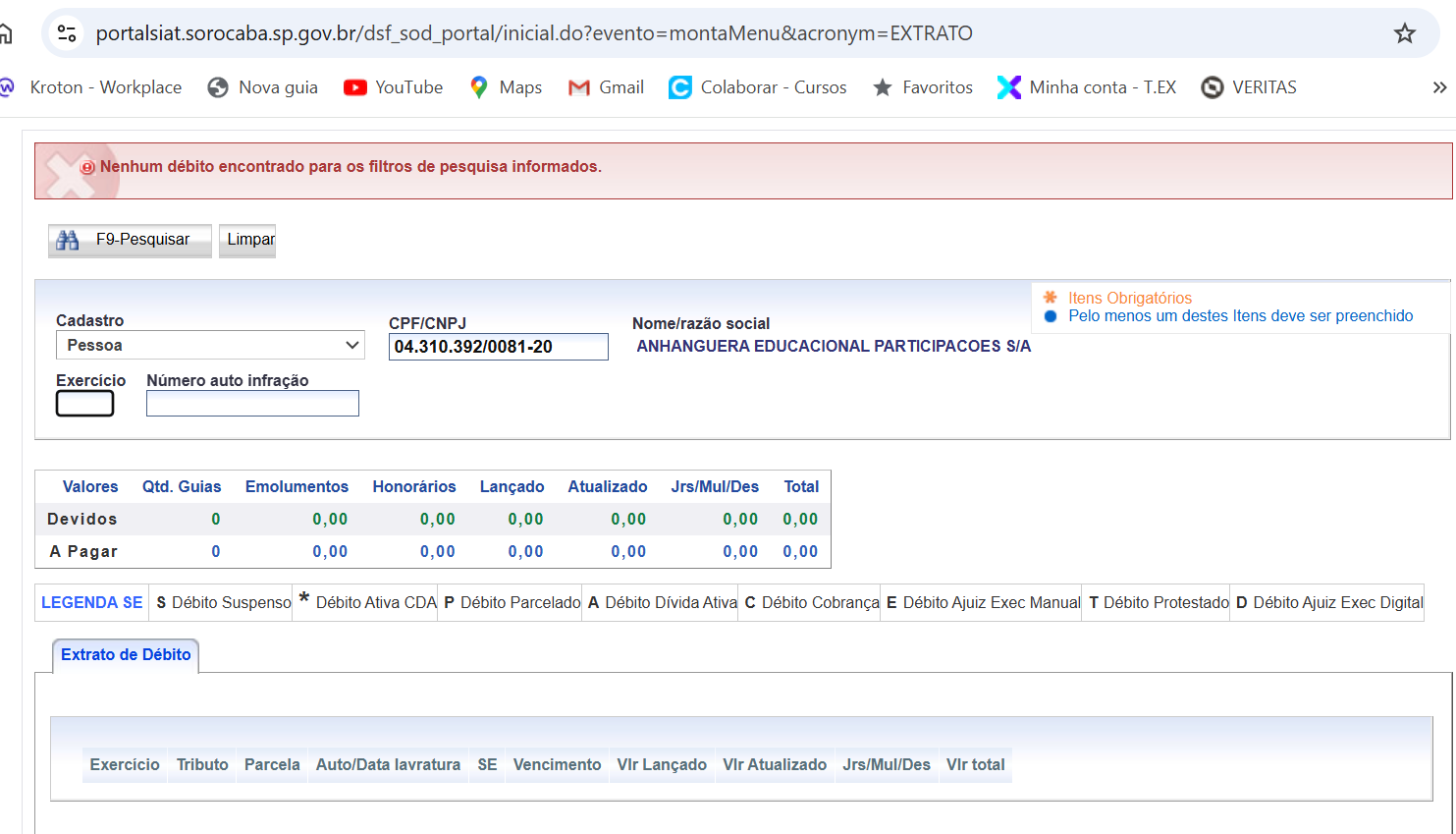Click the error alert icon in message banner
This screenshot has height=834, width=1456.
click(87, 168)
